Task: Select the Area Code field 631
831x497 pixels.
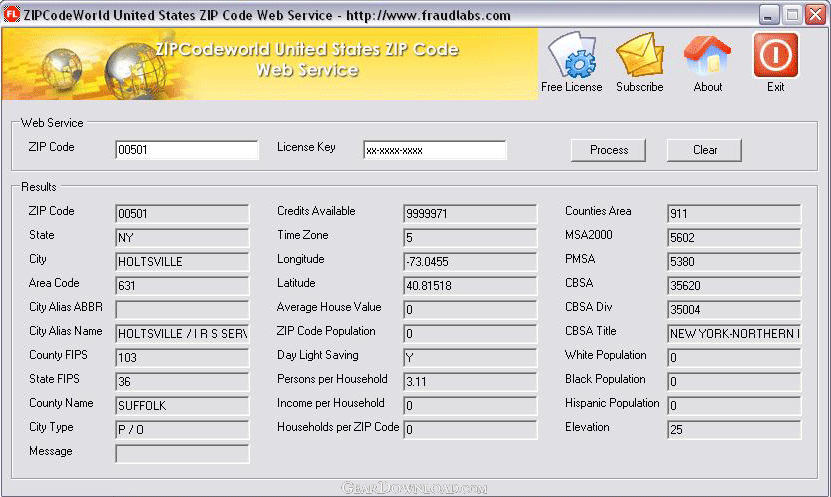Action: (182, 286)
